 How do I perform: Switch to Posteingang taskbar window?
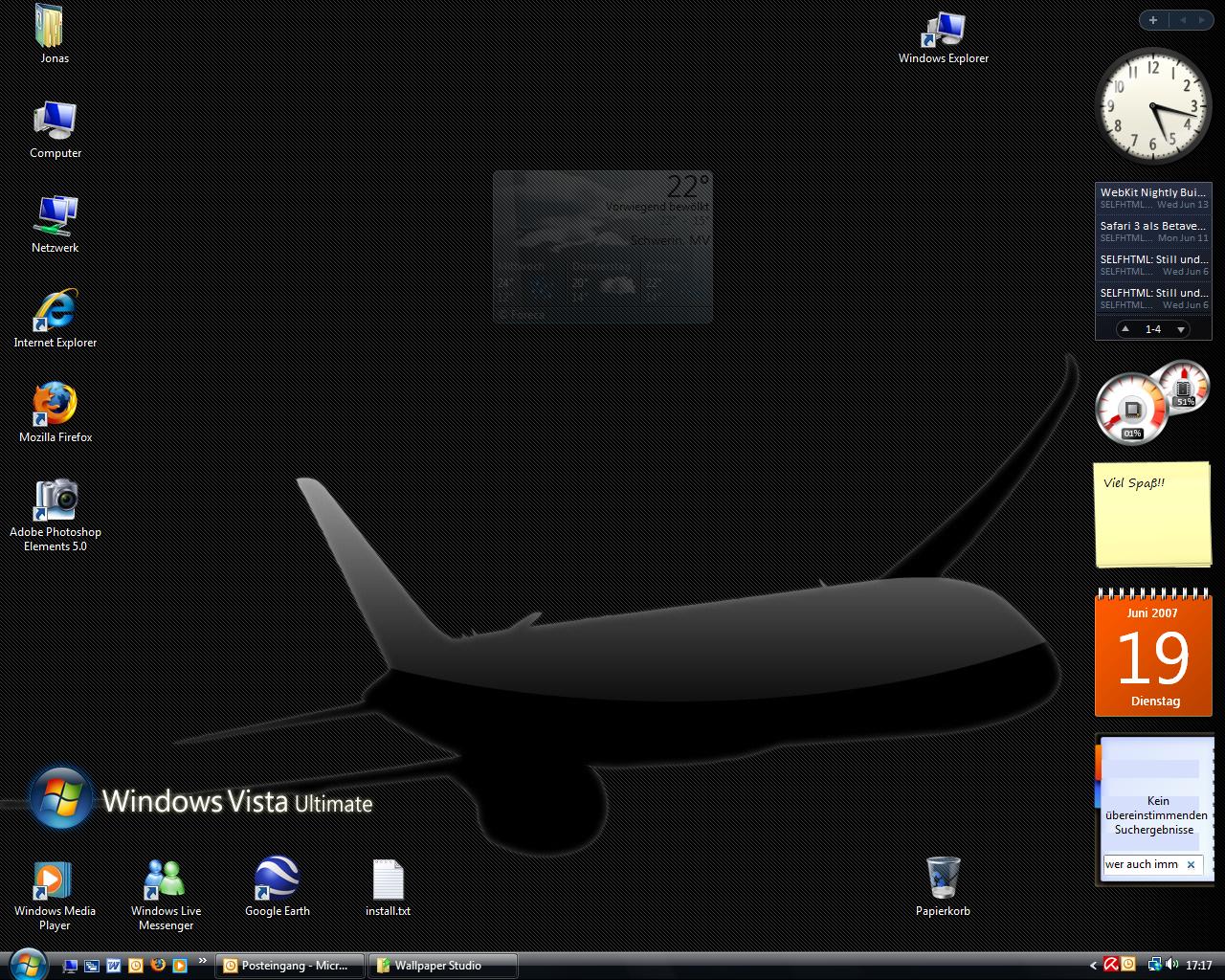pyautogui.click(x=290, y=966)
